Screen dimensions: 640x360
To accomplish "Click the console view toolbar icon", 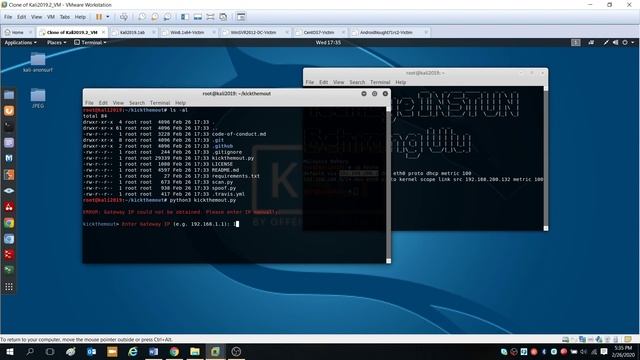I will (241, 17).
